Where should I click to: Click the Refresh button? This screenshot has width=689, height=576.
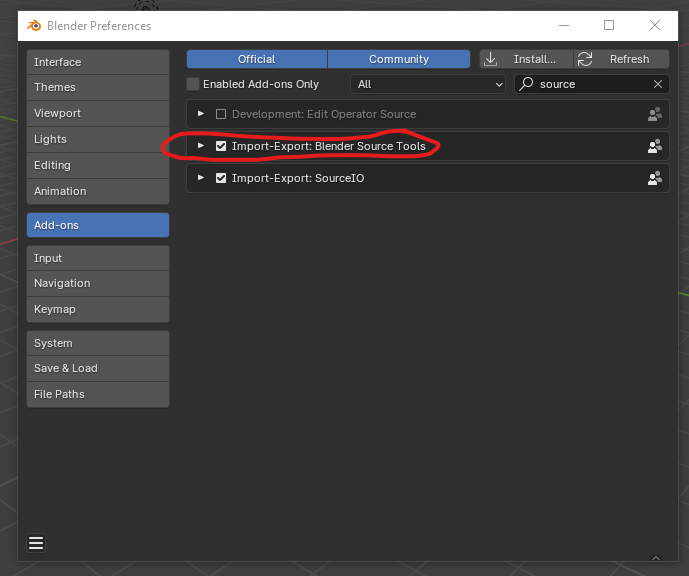tap(621, 59)
